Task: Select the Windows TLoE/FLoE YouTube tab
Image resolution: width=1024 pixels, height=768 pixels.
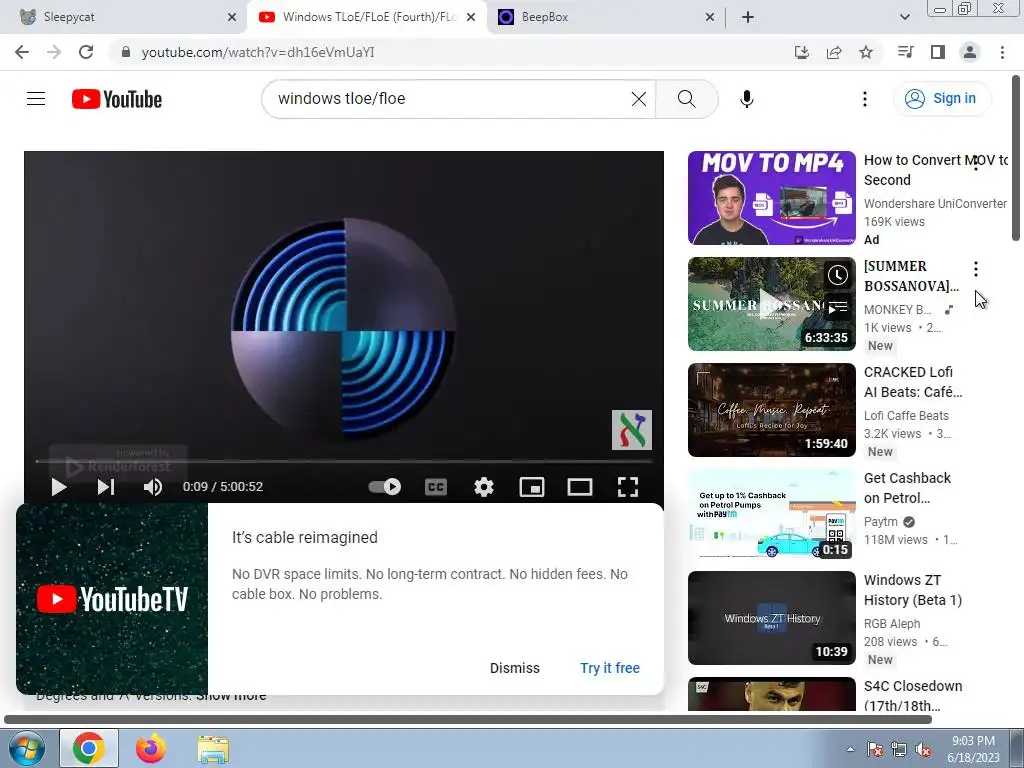Action: 369,17
